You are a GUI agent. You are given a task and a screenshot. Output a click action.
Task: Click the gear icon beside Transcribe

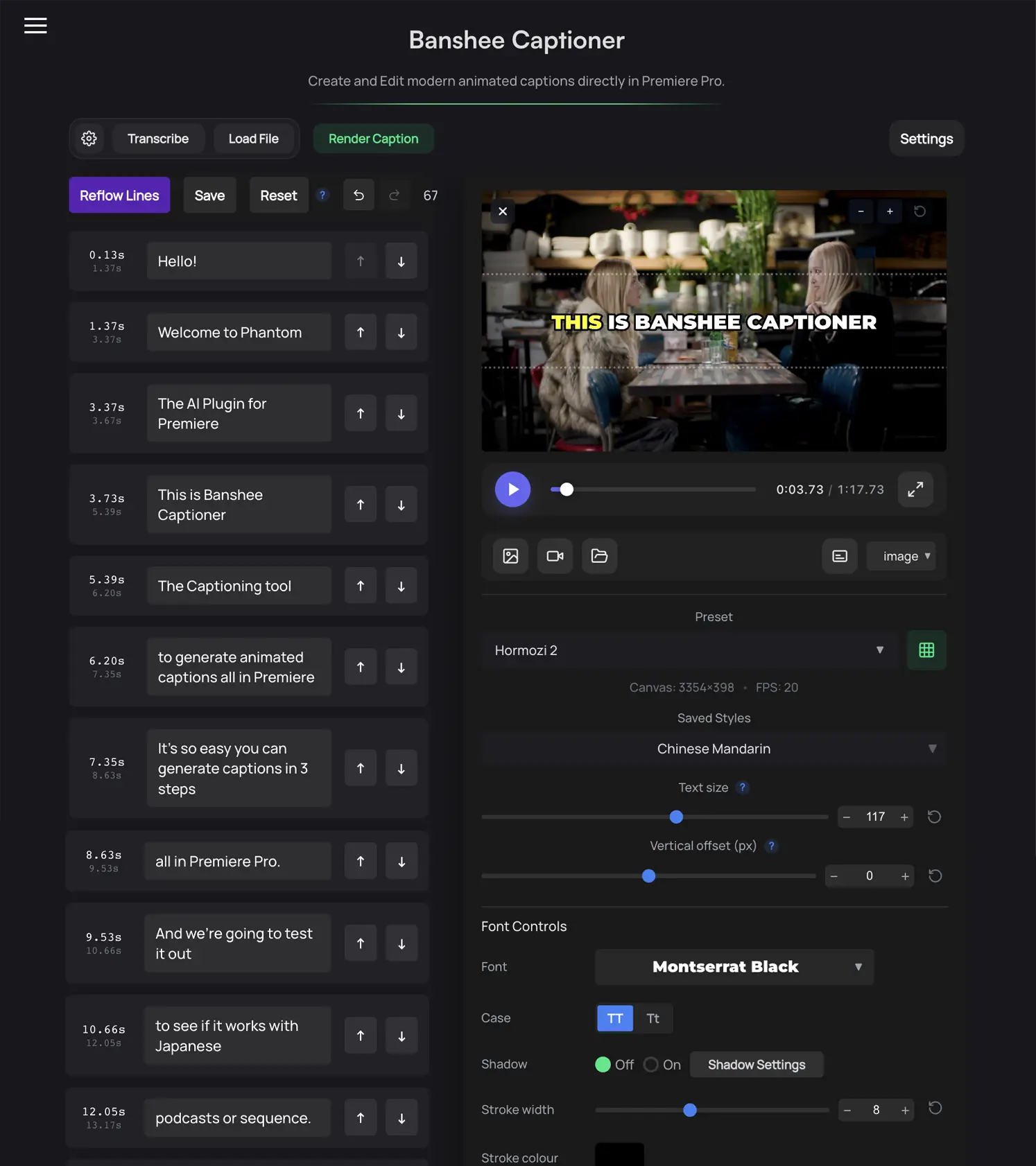pyautogui.click(x=89, y=139)
